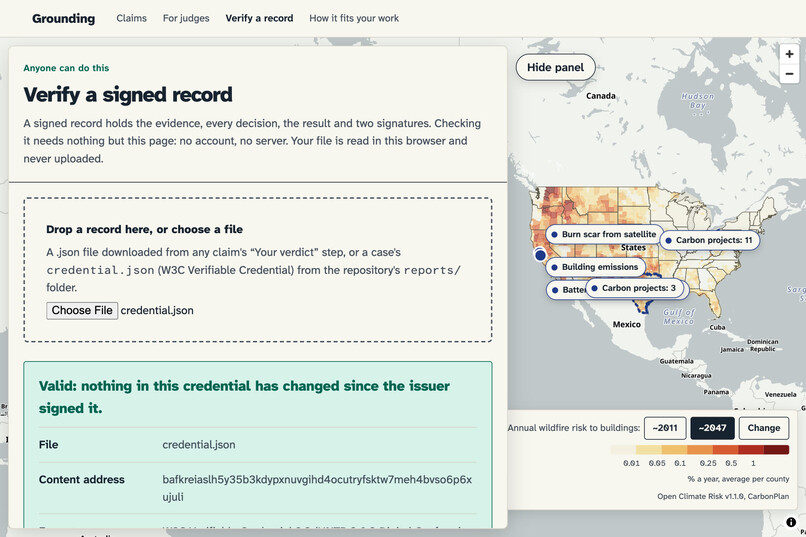
Task: Click the selected credential.json file name beside Choose File
Action: coord(157,310)
